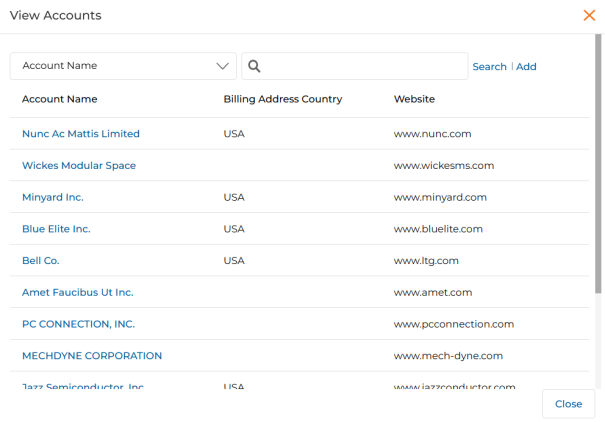The image size is (605, 422).
Task: Click the dropdown chevron arrow
Action: click(x=222, y=66)
